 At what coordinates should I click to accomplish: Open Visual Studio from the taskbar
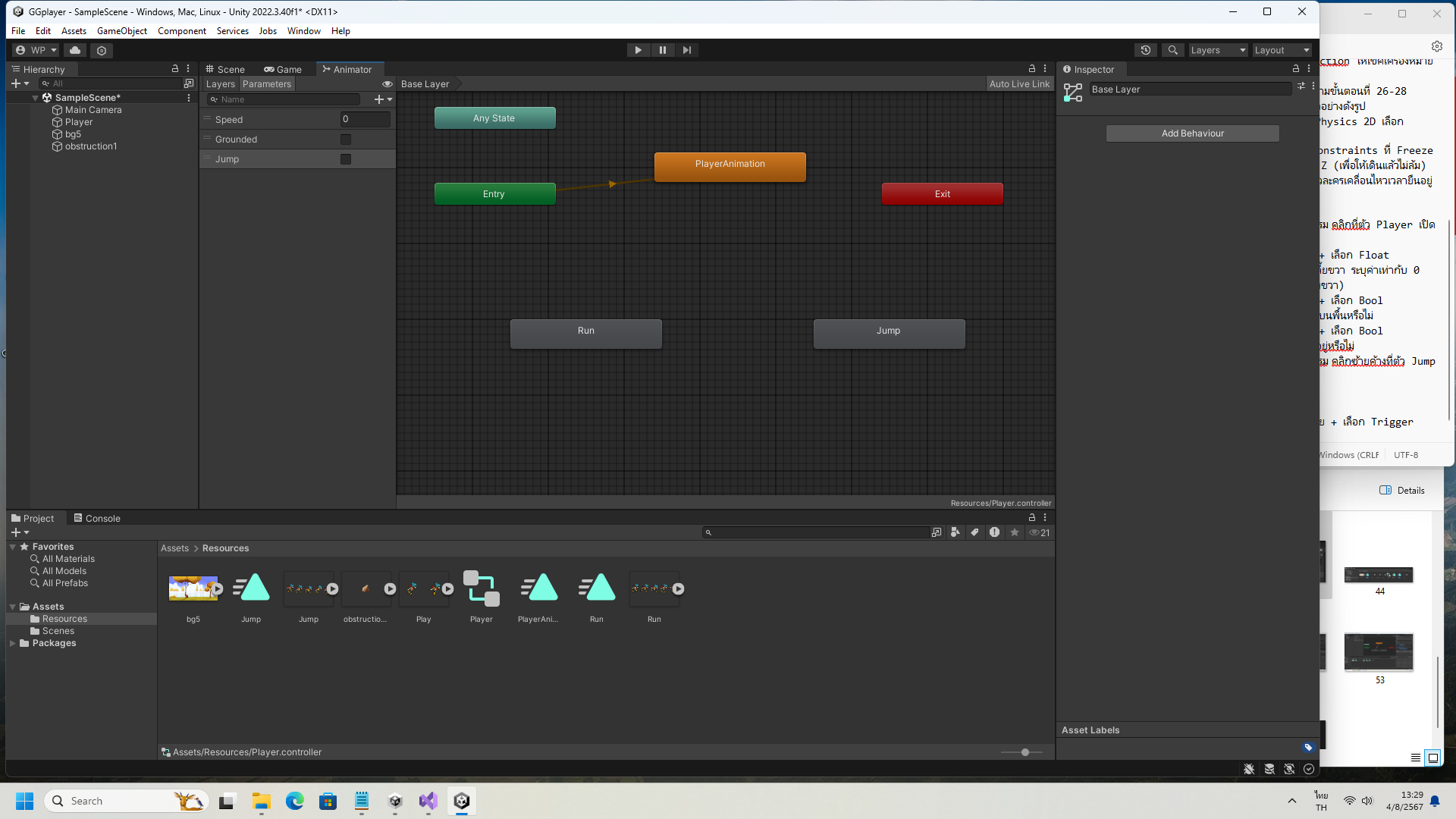pyautogui.click(x=428, y=801)
